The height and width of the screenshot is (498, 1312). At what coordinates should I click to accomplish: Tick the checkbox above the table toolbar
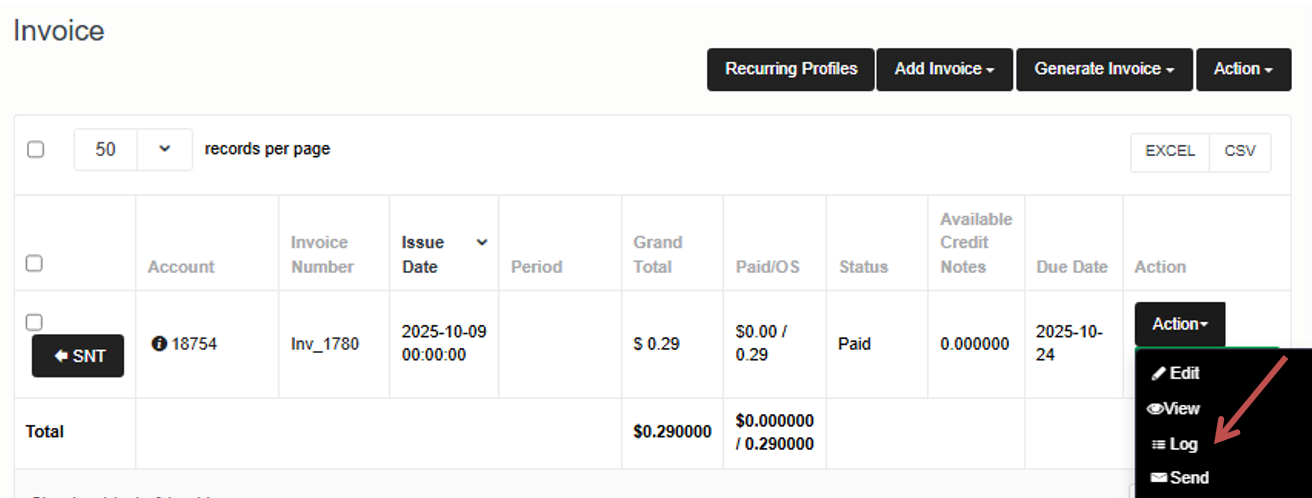36,149
